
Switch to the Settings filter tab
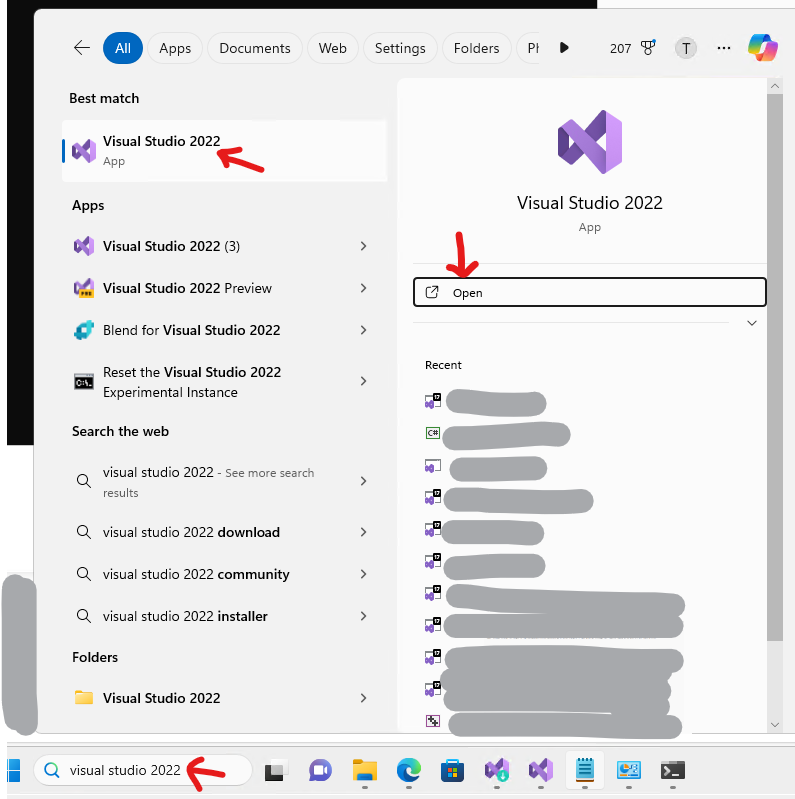click(x=400, y=48)
